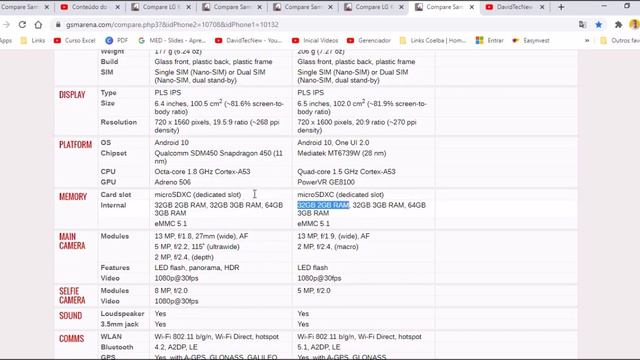Click the display Type label
640x360 pixels.
[109, 93]
